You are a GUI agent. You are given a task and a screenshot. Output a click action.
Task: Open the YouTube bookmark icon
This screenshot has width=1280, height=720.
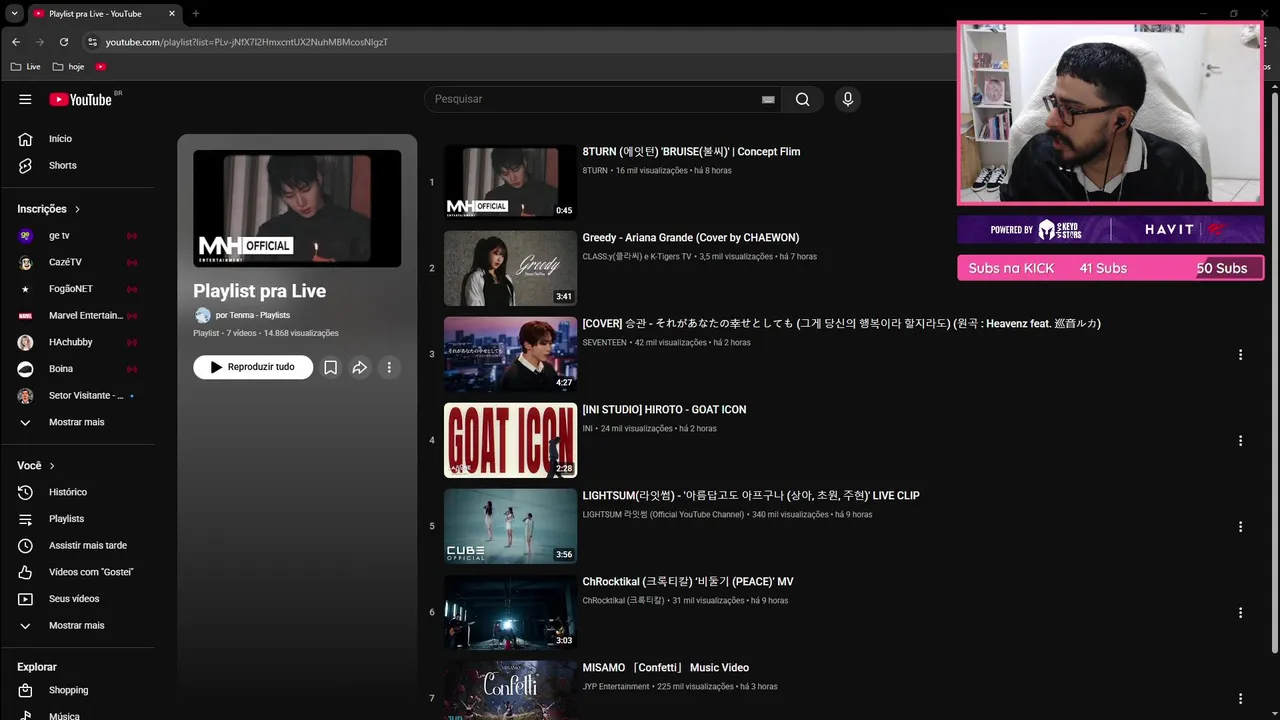(x=101, y=67)
